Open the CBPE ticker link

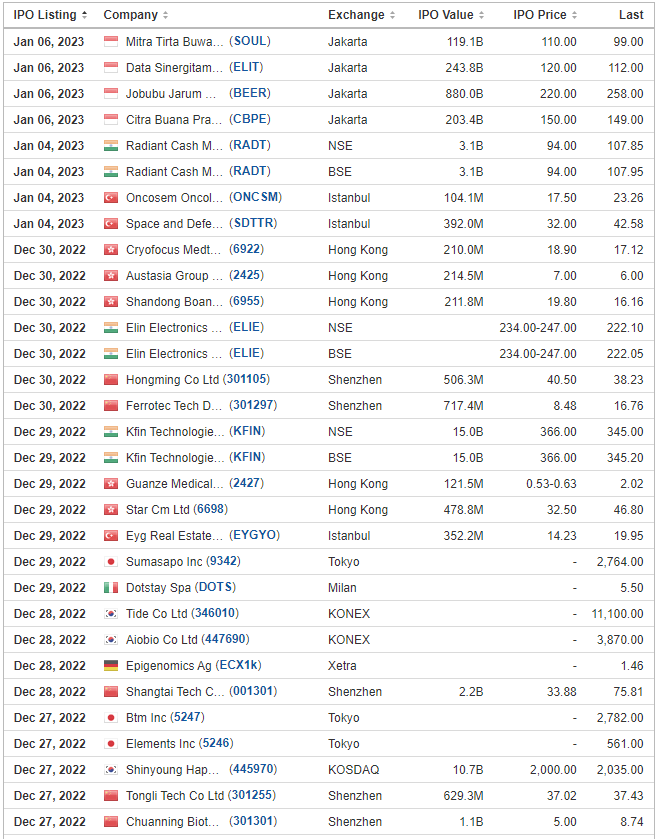250,119
